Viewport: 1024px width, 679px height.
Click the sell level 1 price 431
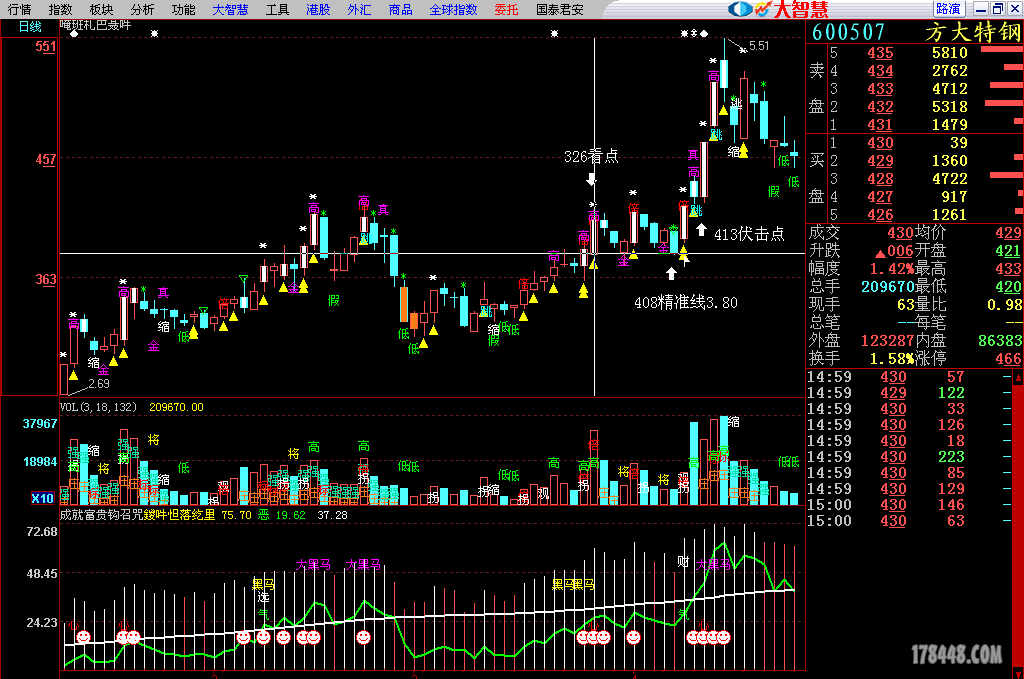coord(880,125)
